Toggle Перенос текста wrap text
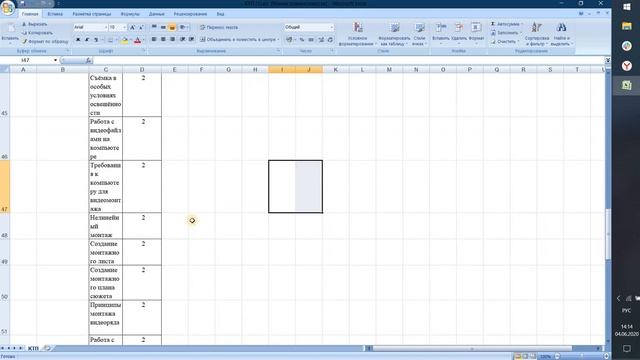 [219, 27]
